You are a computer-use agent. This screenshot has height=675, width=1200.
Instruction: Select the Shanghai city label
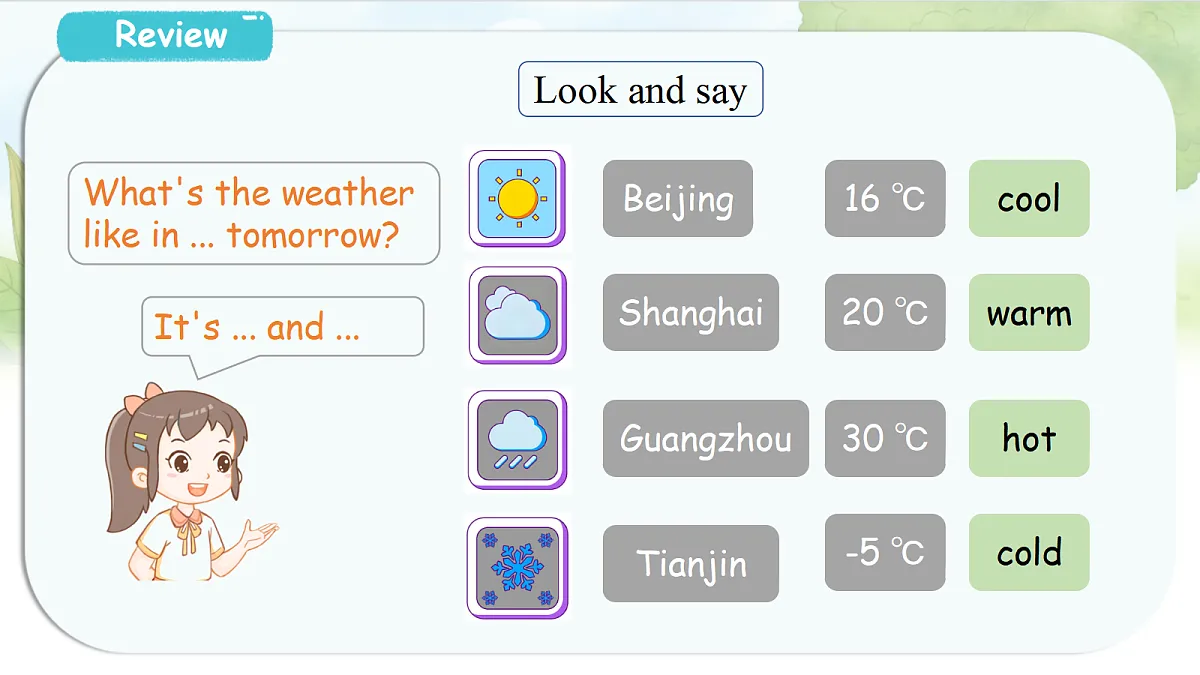click(691, 312)
